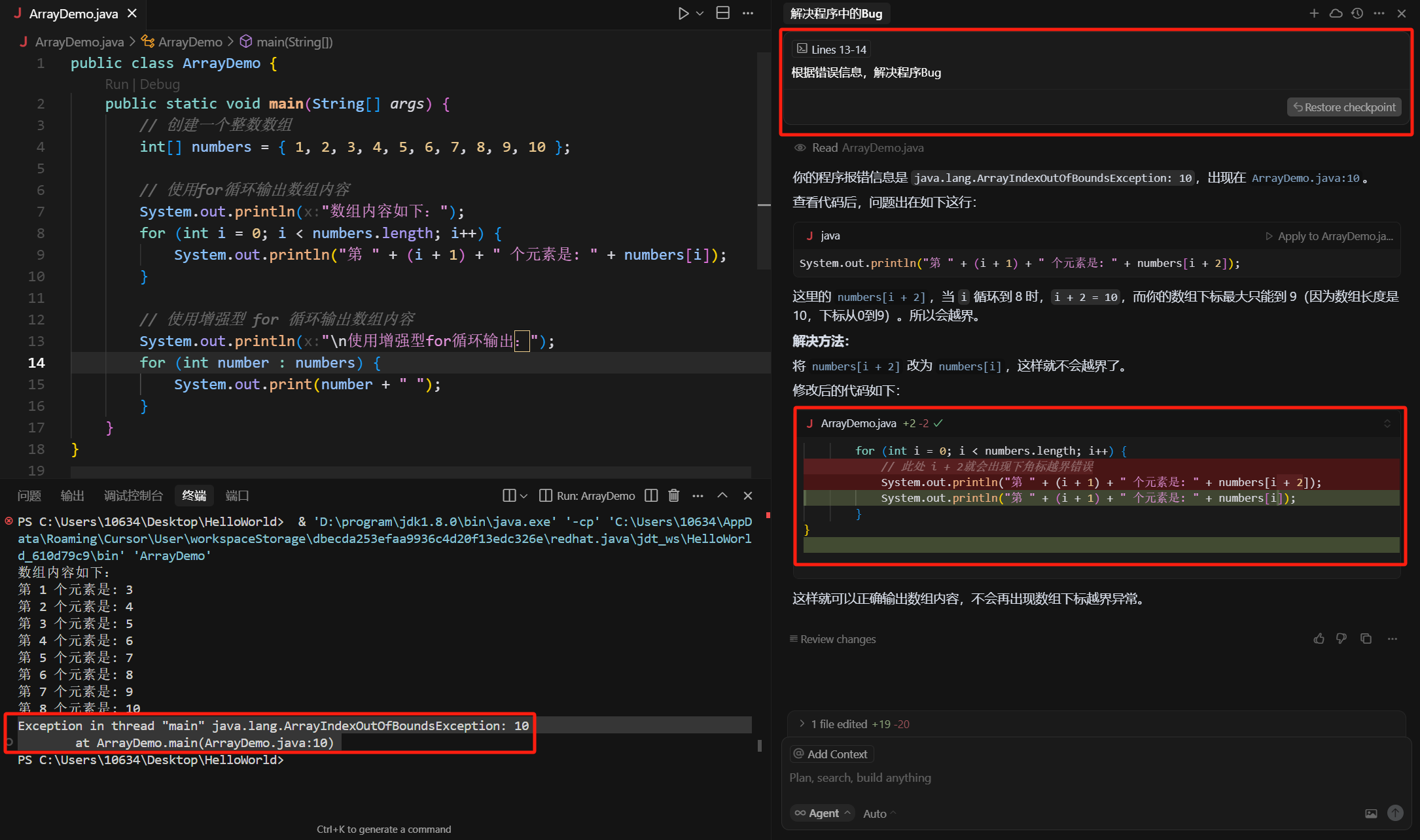Maximize the terminal panel with the chevron-up

coord(722,496)
